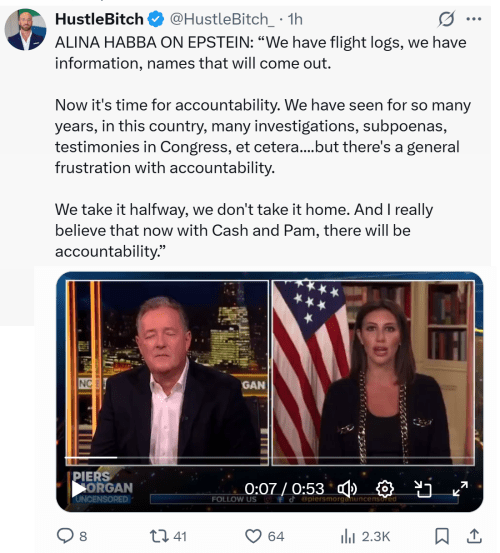The height and width of the screenshot is (553, 500).
Task: Open video settings gear
Action: (385, 489)
